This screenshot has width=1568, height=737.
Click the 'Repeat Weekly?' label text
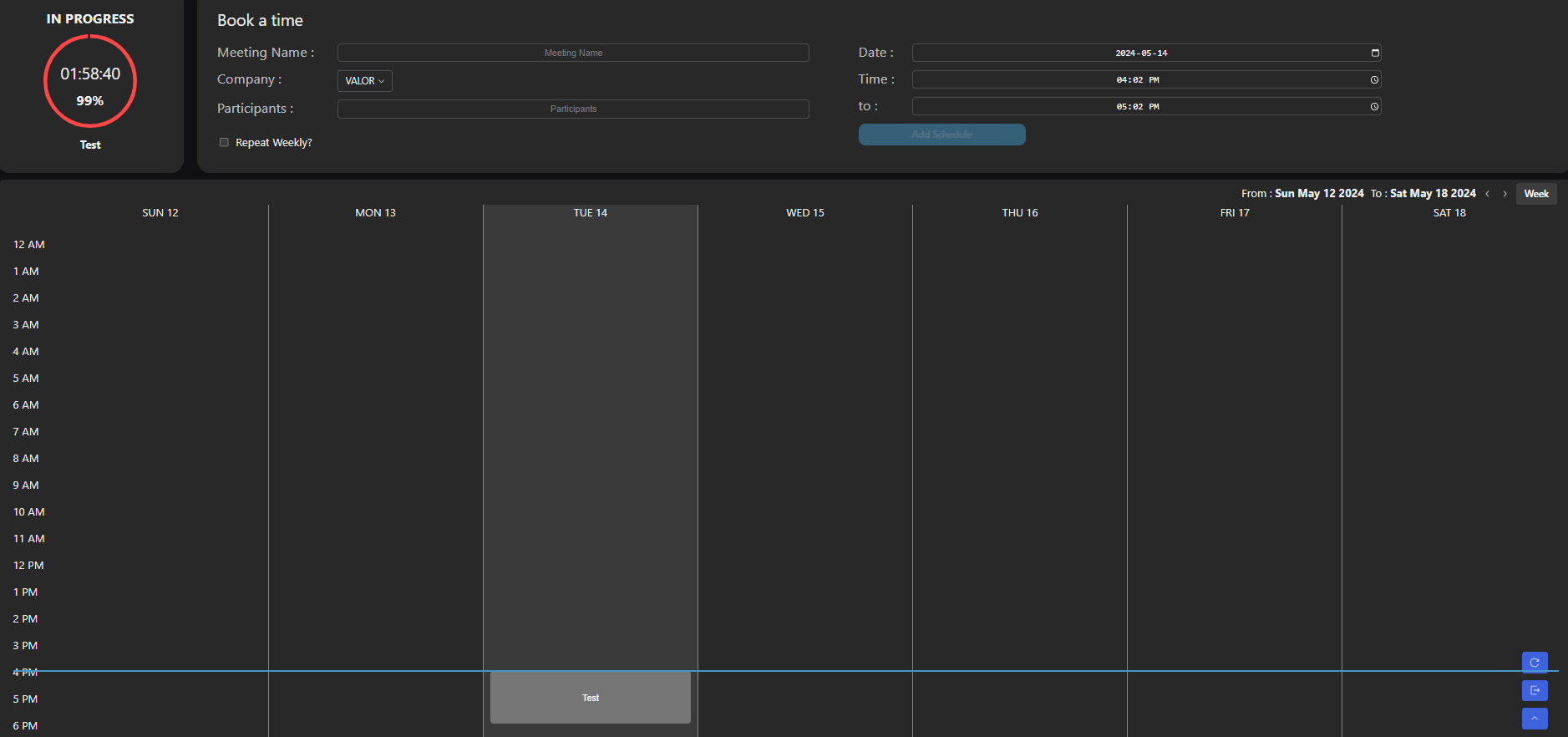(x=274, y=143)
